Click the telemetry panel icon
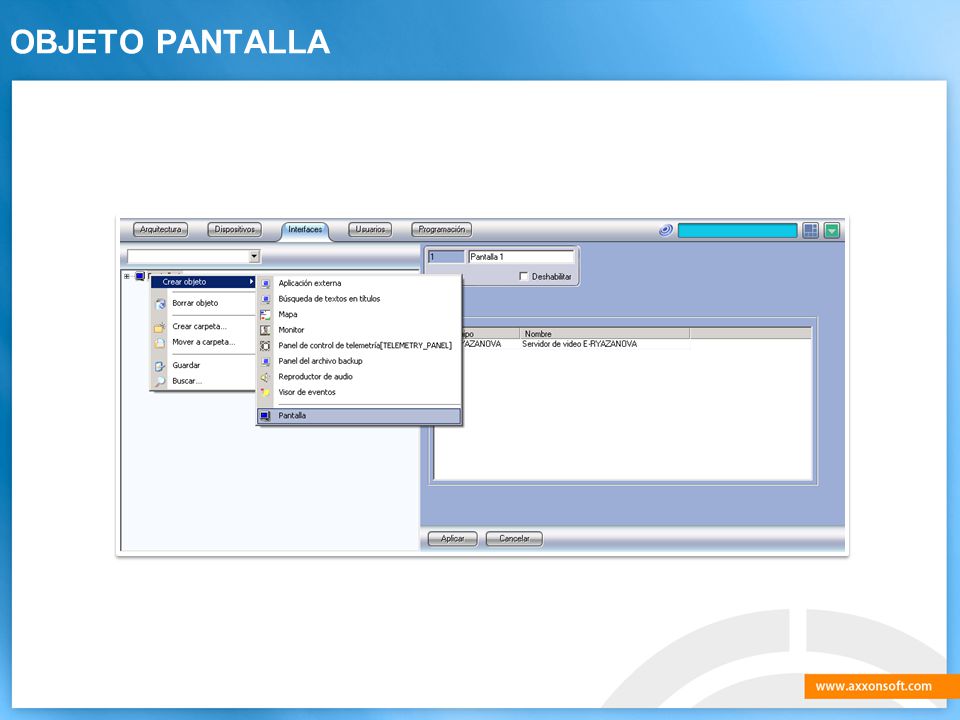The height and width of the screenshot is (720, 960). coord(265,346)
